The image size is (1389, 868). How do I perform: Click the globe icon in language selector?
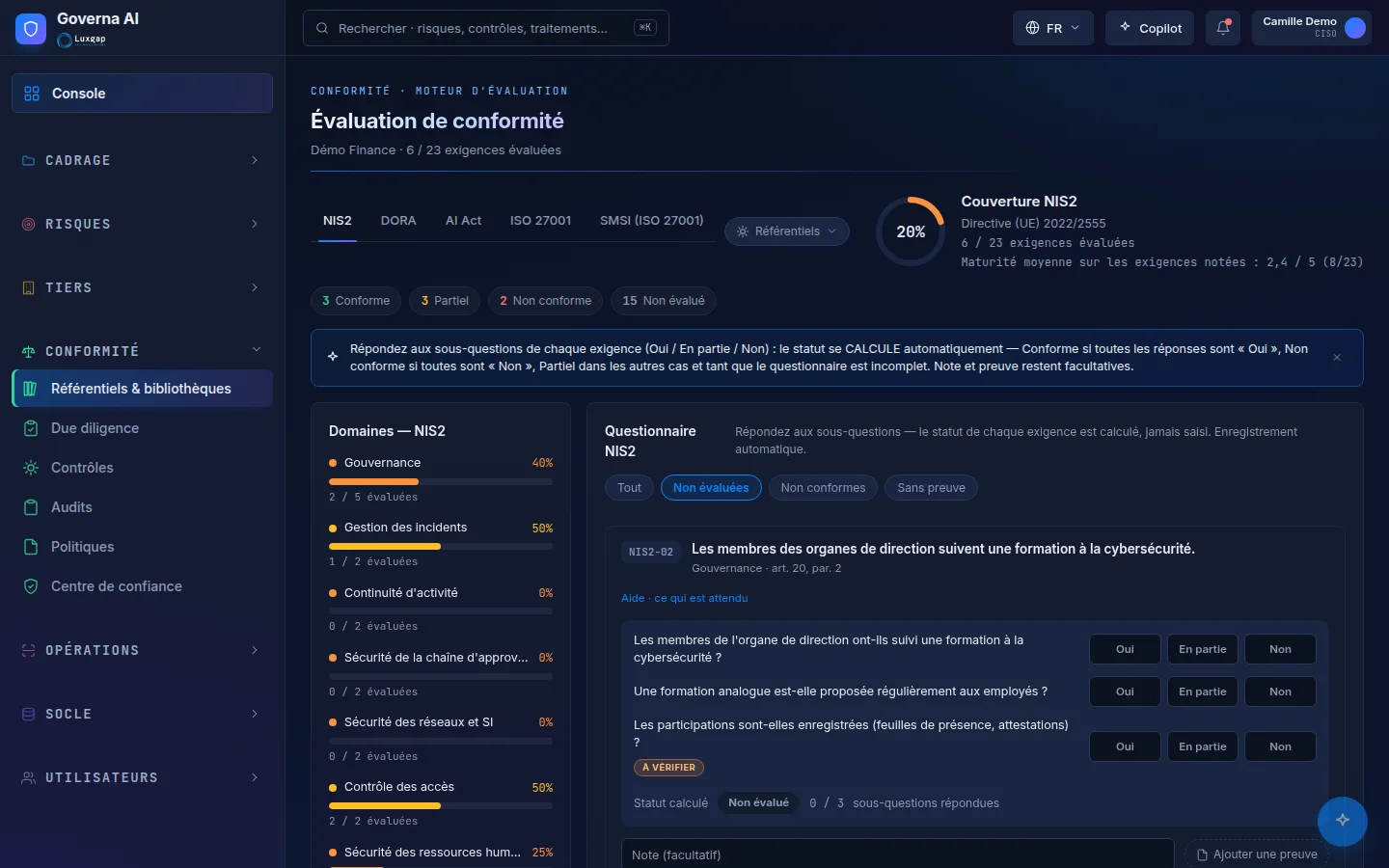coord(1032,28)
